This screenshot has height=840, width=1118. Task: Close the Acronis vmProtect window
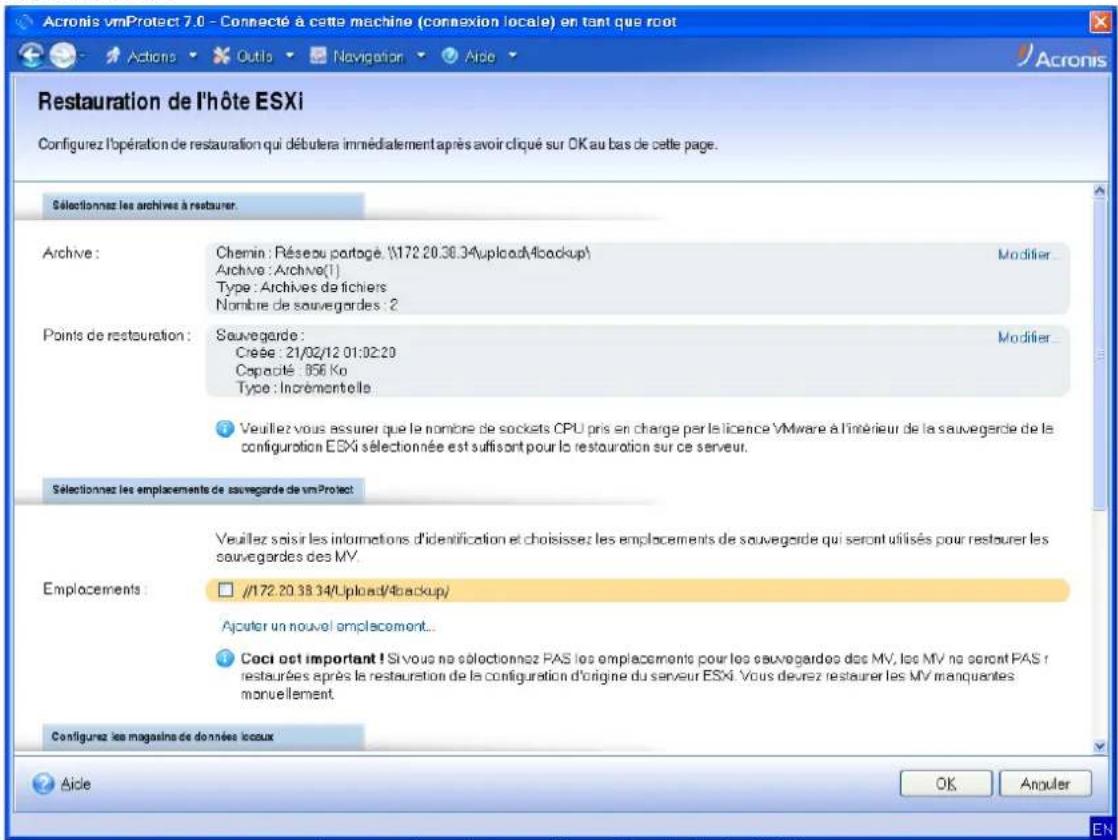1101,21
